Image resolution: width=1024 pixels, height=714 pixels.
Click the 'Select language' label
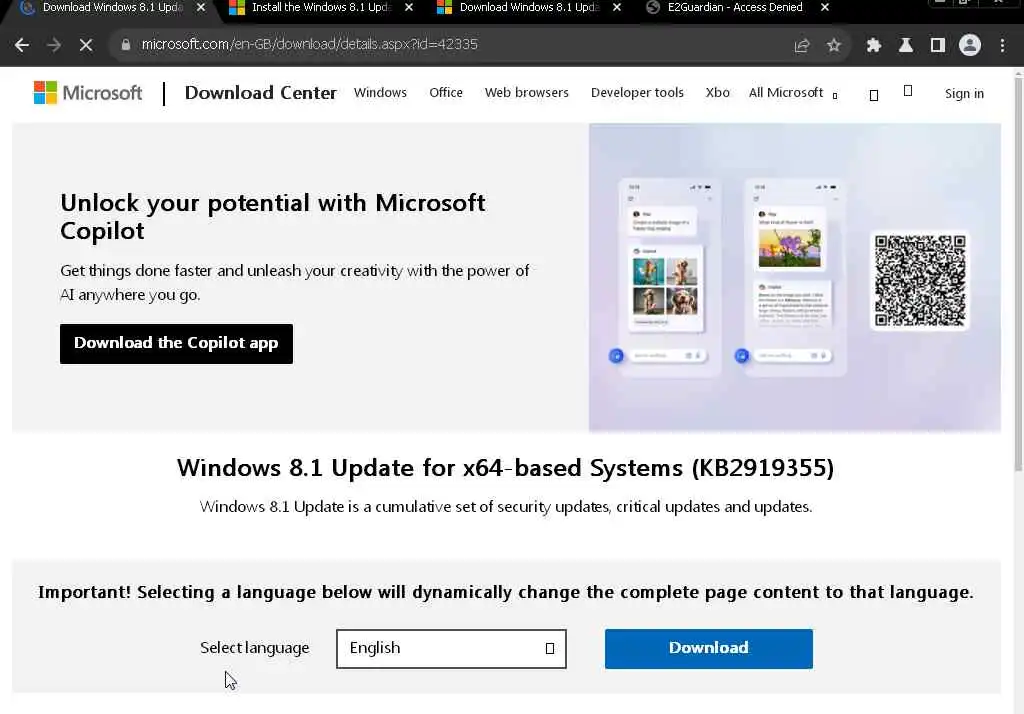click(255, 648)
